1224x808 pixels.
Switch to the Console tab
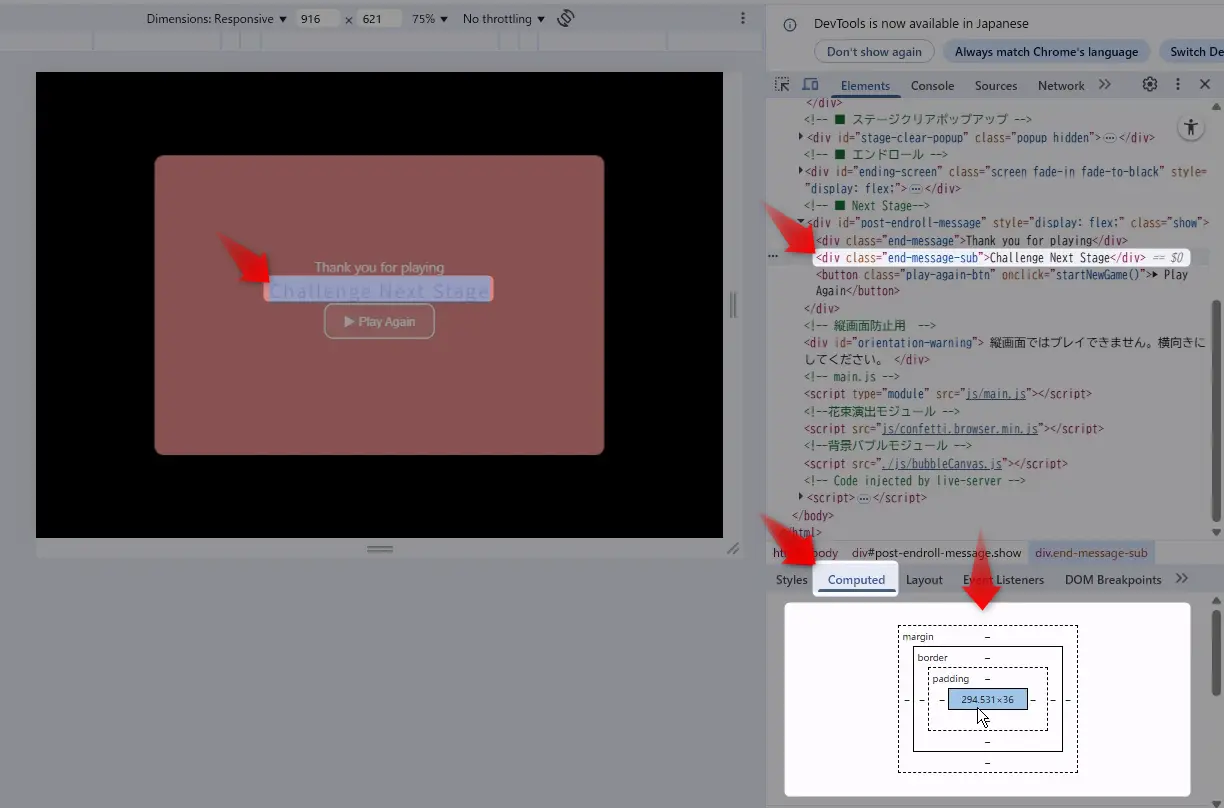[932, 86]
